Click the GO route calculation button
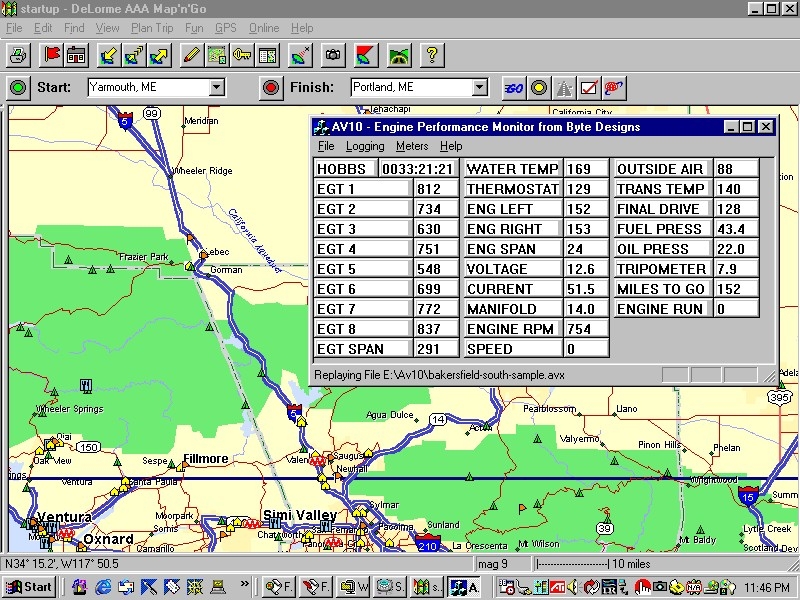 pos(514,88)
